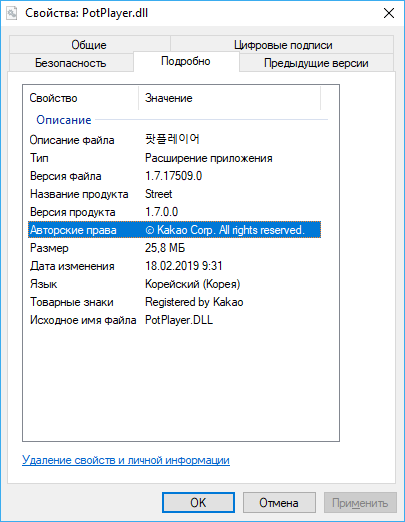Image resolution: width=405 pixels, height=522 pixels.
Task: Click the value Street
Action: coord(159,194)
